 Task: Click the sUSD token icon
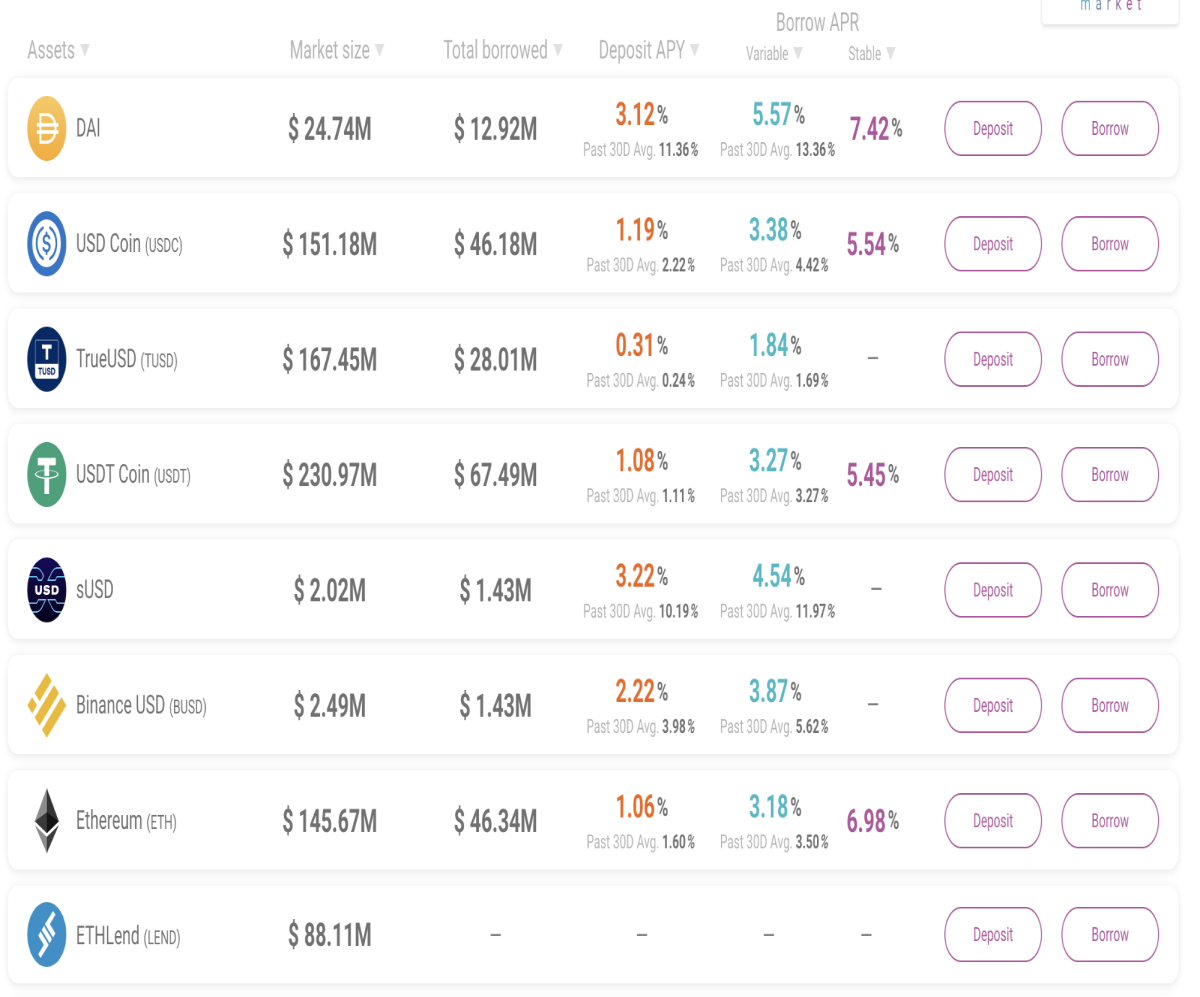click(47, 590)
